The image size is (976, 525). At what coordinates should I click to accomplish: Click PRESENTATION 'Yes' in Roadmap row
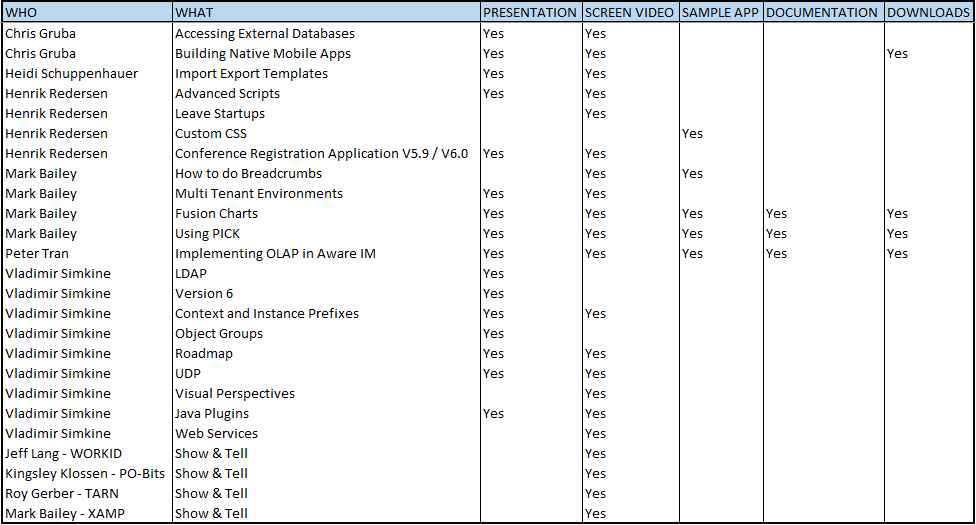click(494, 353)
